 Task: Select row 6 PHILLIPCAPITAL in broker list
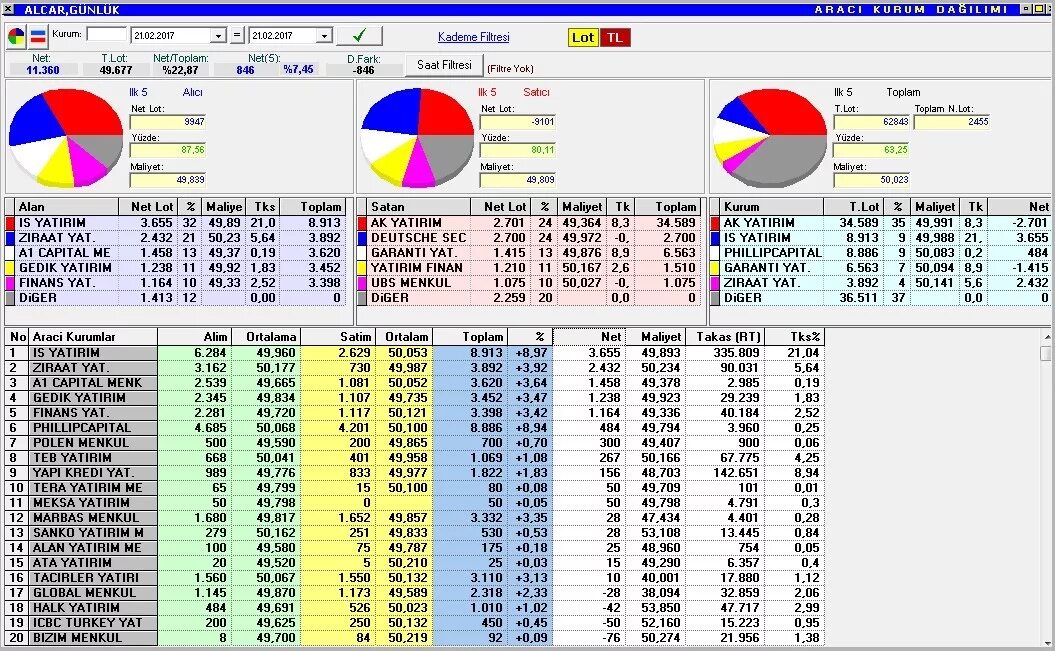(415, 428)
